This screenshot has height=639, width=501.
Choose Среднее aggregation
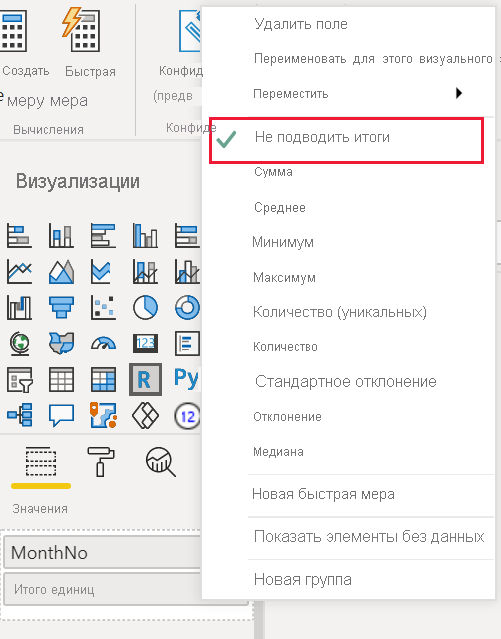pos(280,207)
